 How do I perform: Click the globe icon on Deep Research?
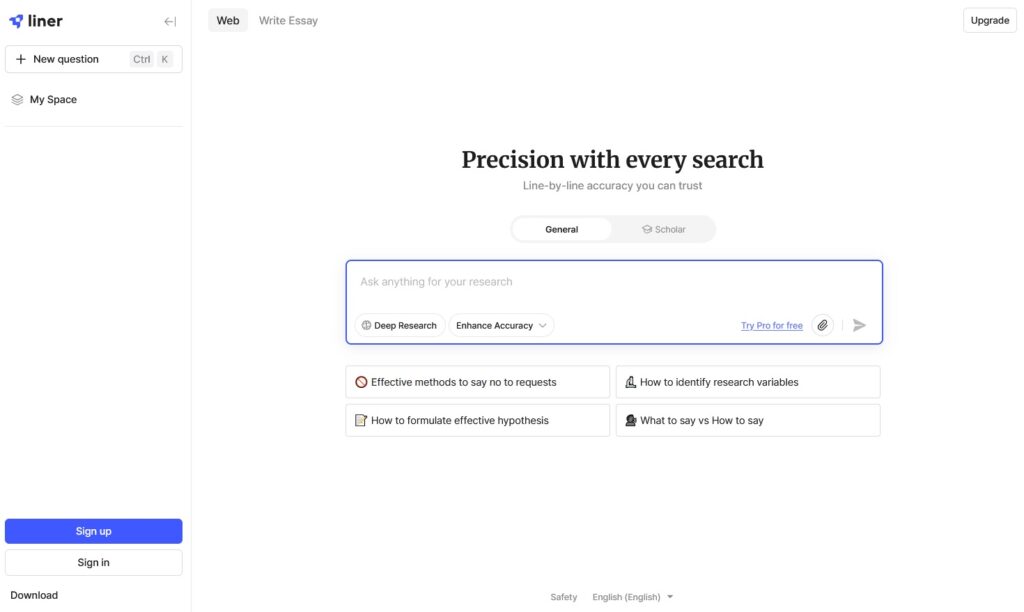click(366, 325)
